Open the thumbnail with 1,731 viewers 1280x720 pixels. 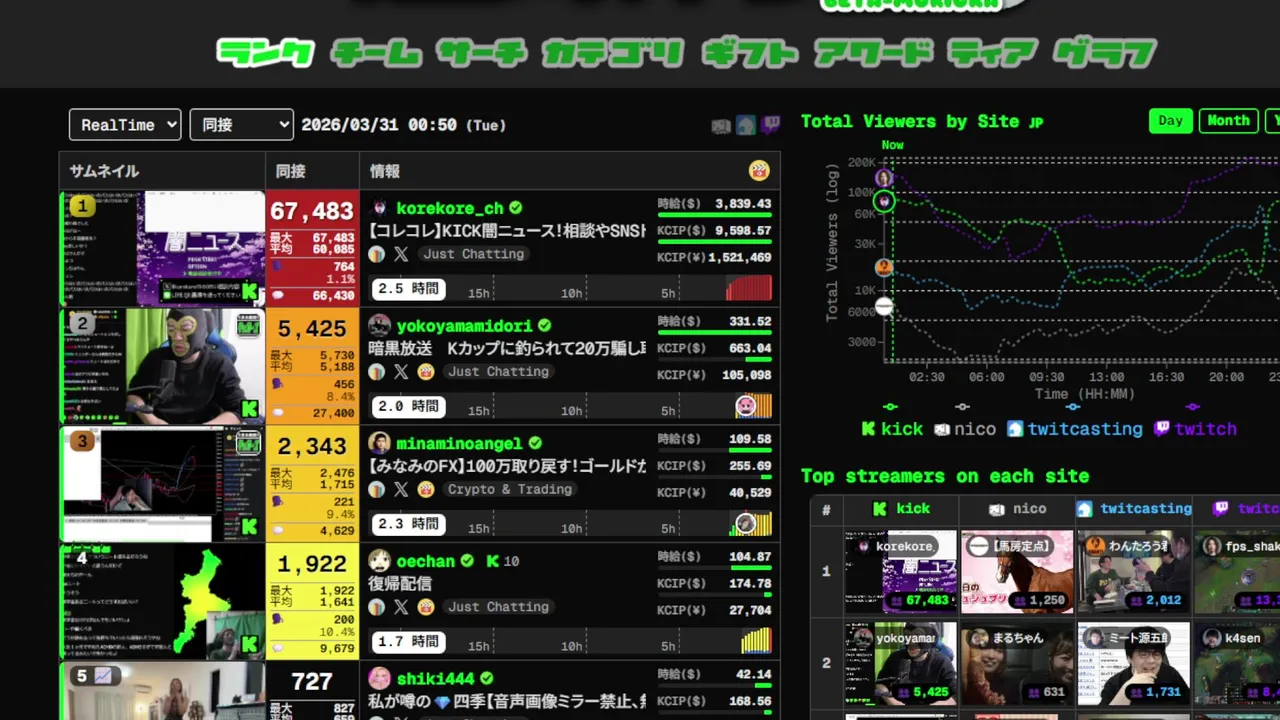(1133, 664)
